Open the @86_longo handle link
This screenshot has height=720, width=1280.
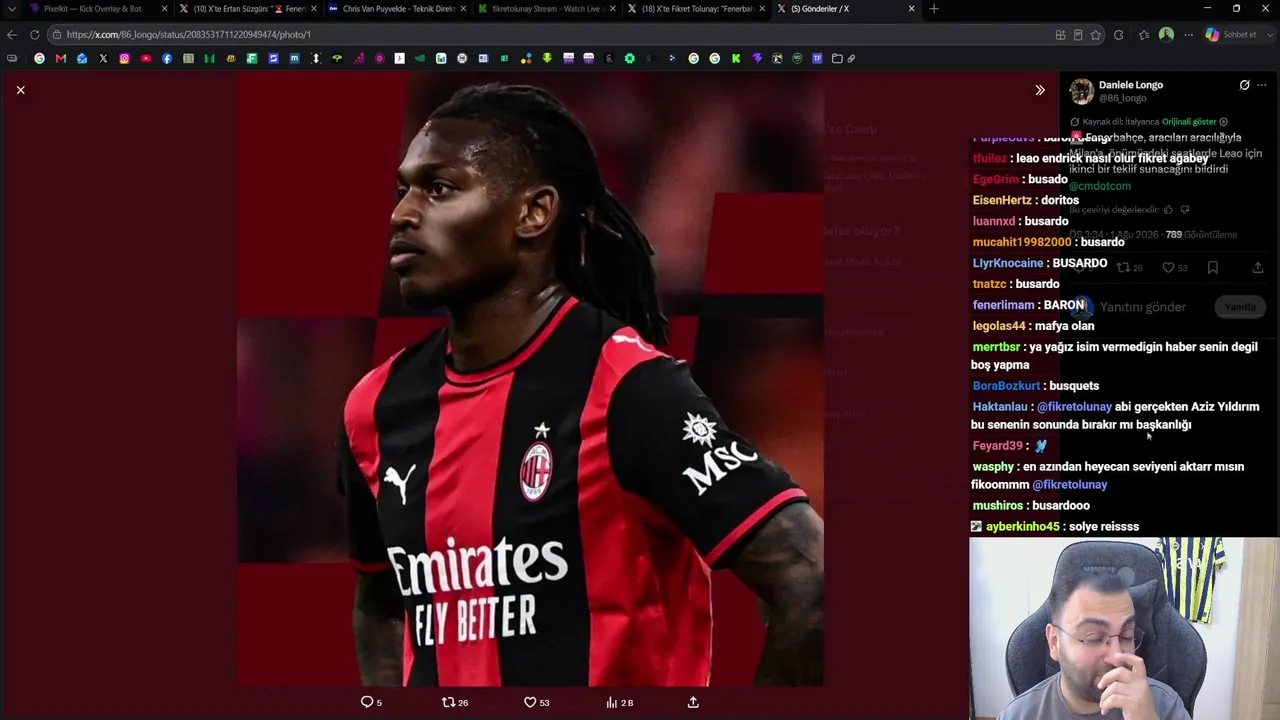click(x=1123, y=98)
